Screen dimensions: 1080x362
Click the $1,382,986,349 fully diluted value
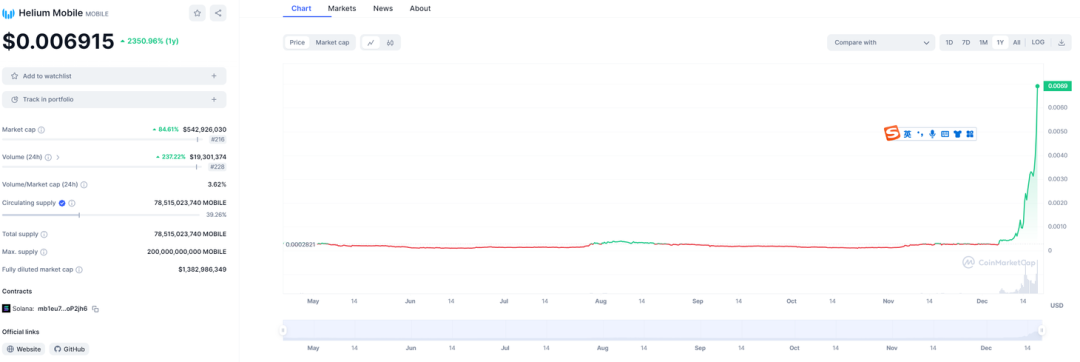202,270
